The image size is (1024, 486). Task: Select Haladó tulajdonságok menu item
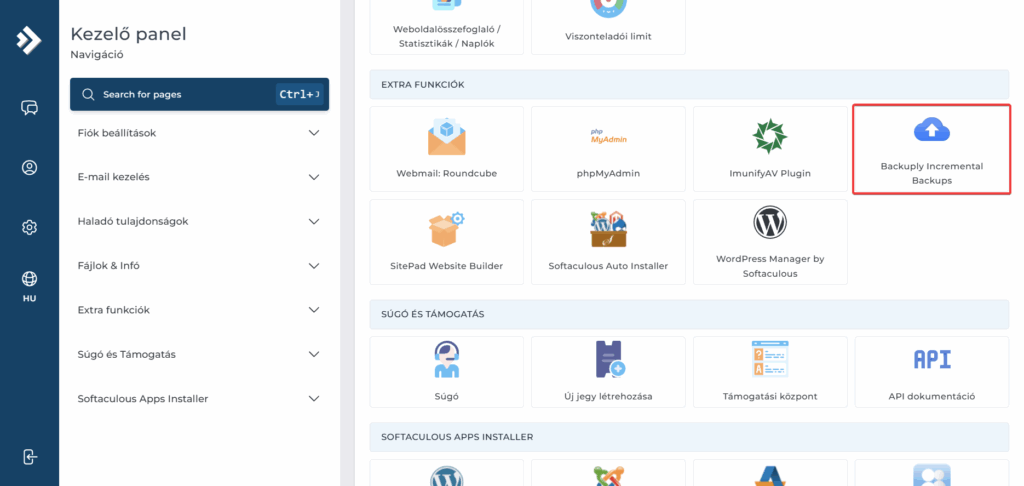[199, 221]
